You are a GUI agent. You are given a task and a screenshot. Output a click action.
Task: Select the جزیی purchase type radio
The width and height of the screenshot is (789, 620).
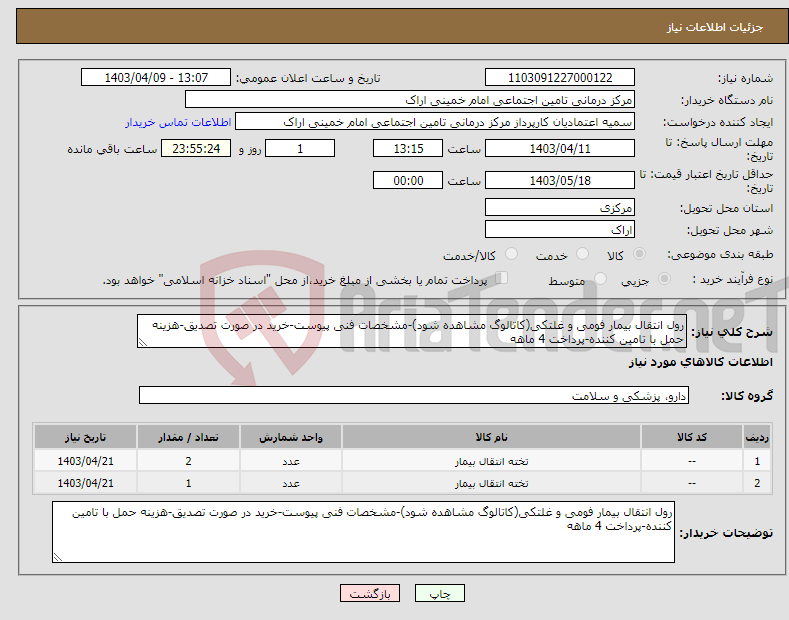[664, 278]
